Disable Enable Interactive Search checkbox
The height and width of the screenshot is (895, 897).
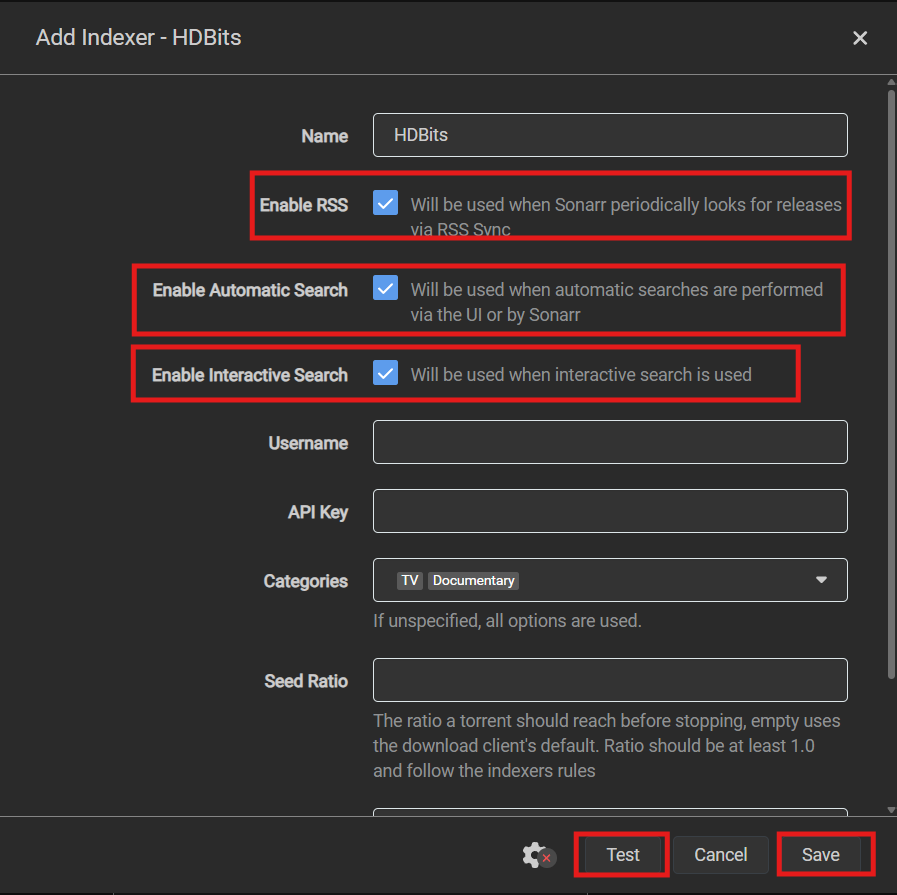[x=386, y=373]
